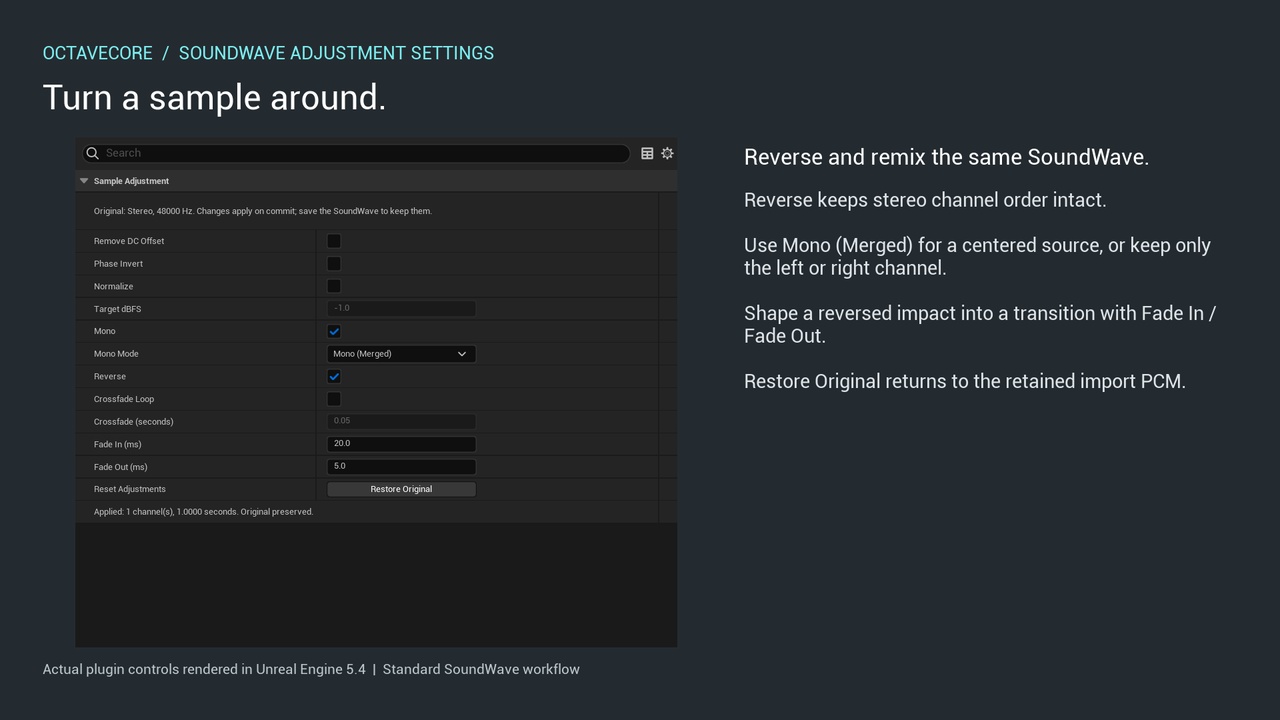Viewport: 1280px width, 720px height.
Task: Edit the Fade In (ms) value
Action: [401, 444]
